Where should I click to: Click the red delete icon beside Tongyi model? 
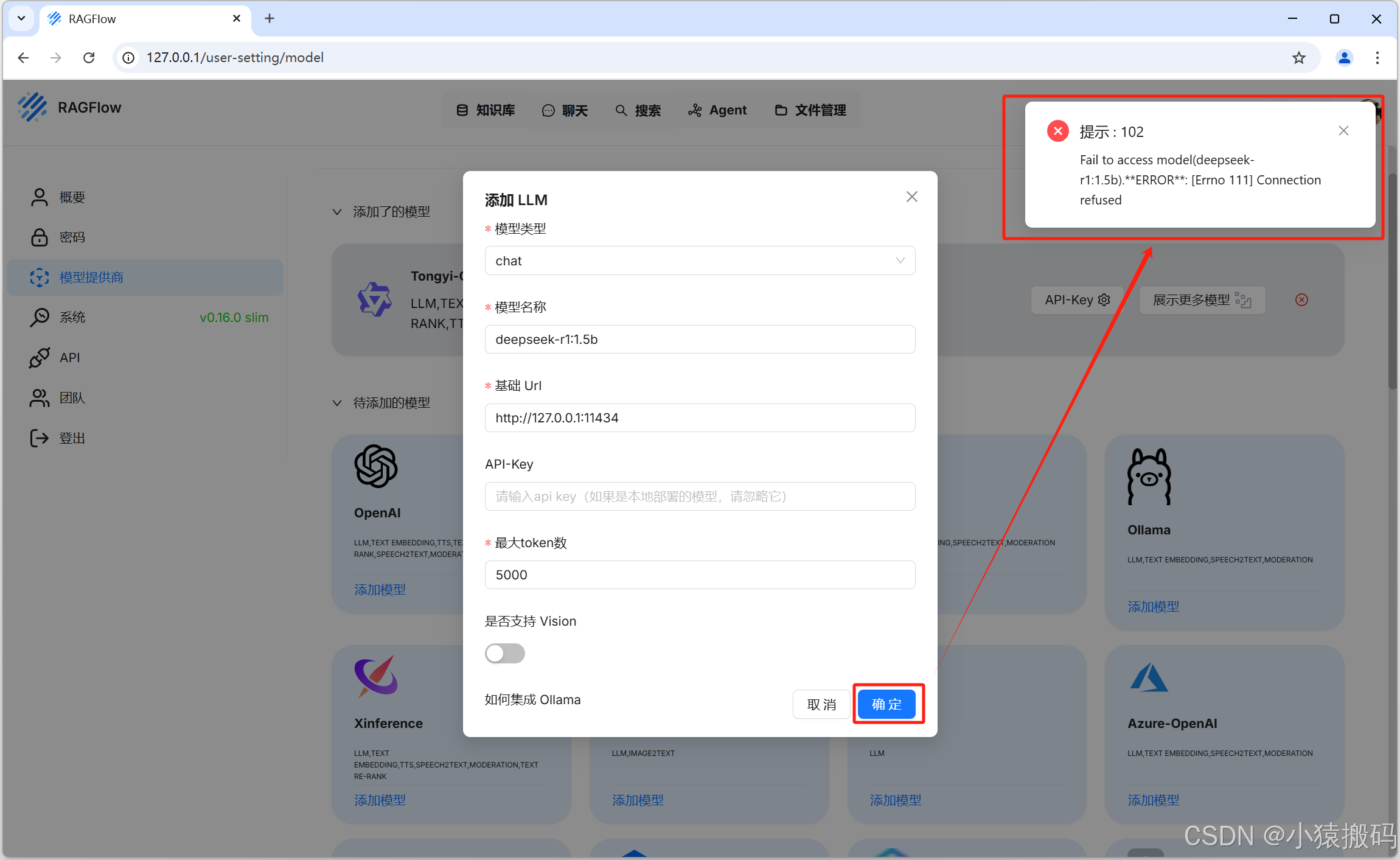pyautogui.click(x=1301, y=299)
